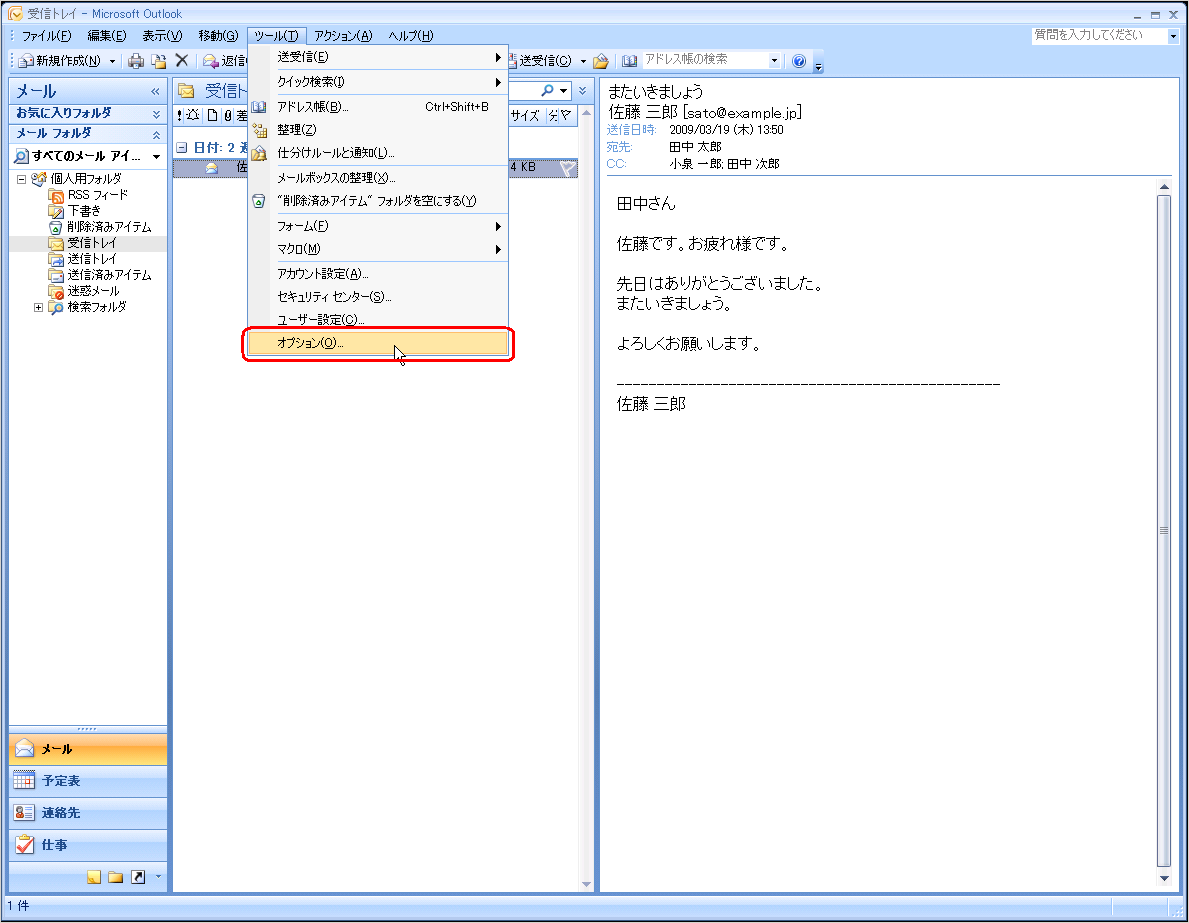
Task: Open the すべてのメール アイテム dropdown
Action: pyautogui.click(x=157, y=156)
